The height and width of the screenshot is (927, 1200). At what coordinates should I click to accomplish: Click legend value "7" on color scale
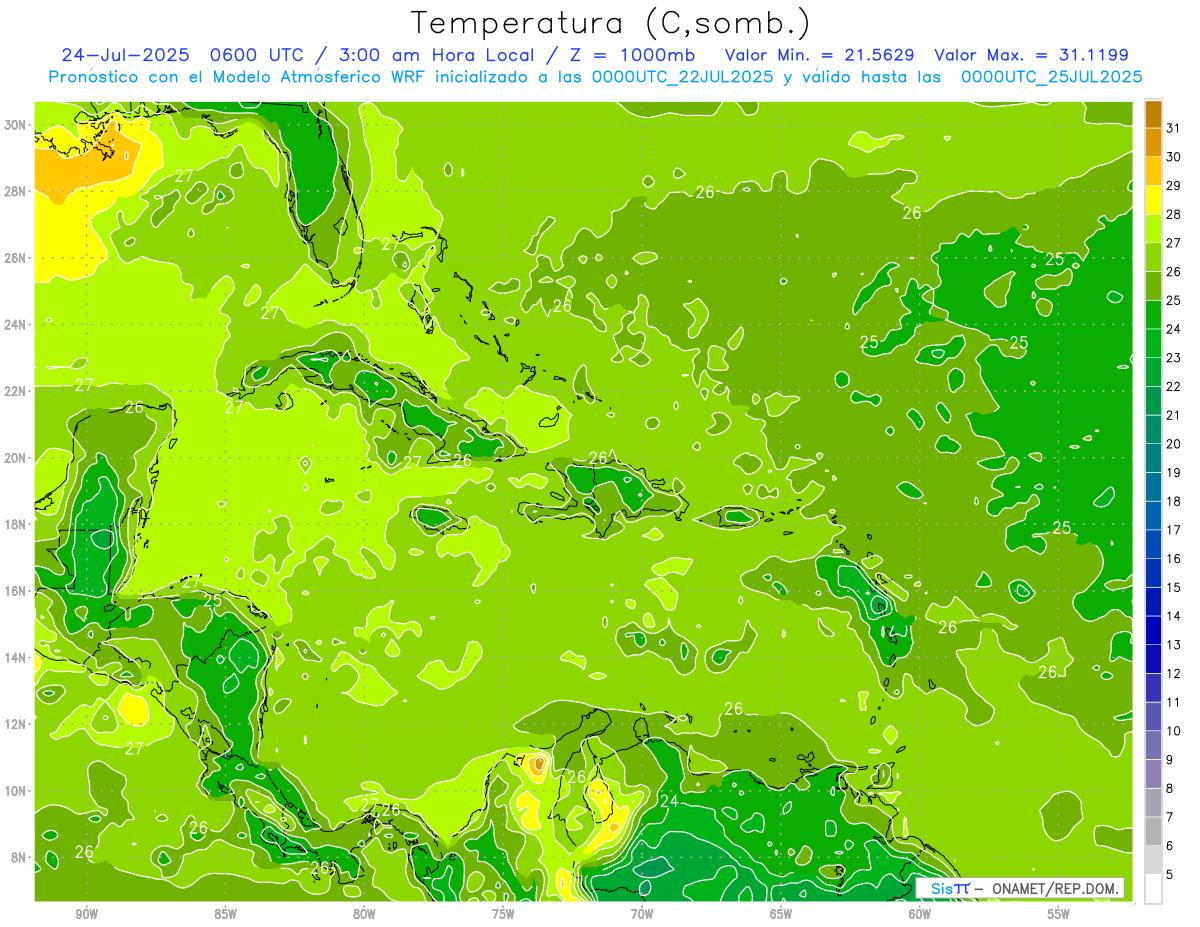click(x=1169, y=818)
